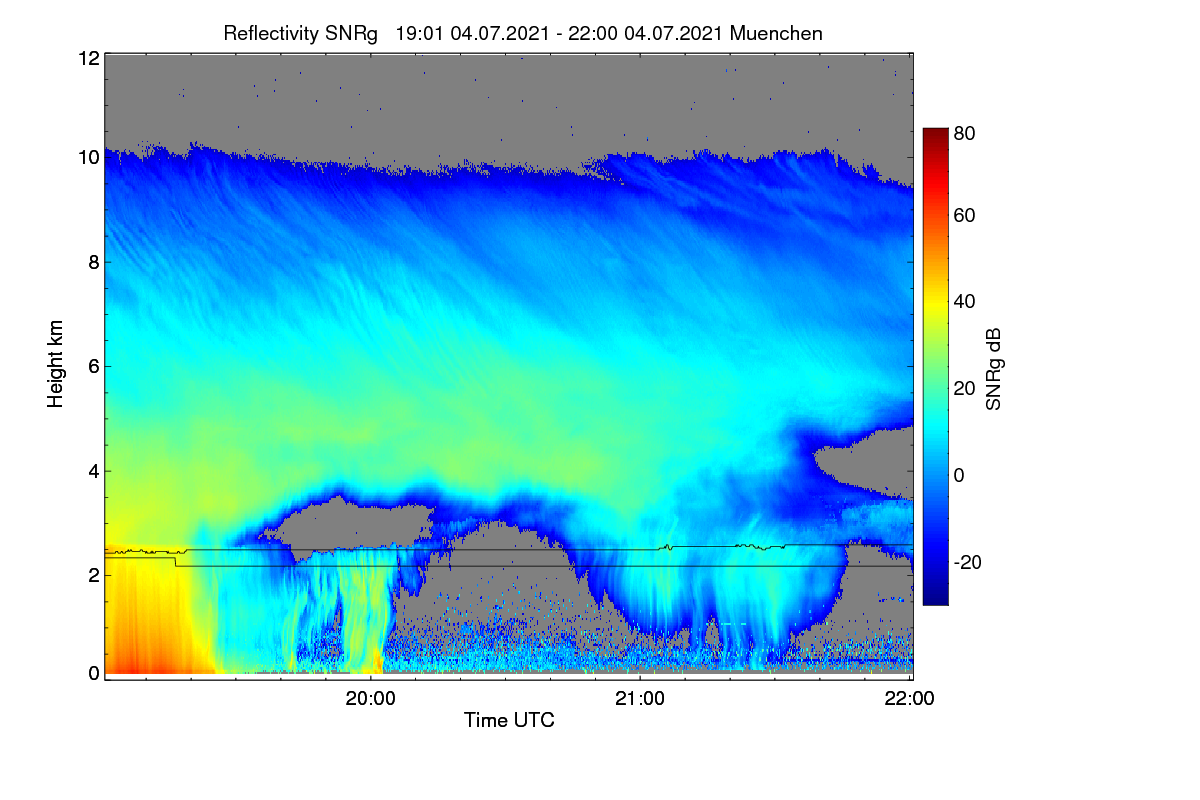Click the dark red top of the colorbar

click(934, 135)
